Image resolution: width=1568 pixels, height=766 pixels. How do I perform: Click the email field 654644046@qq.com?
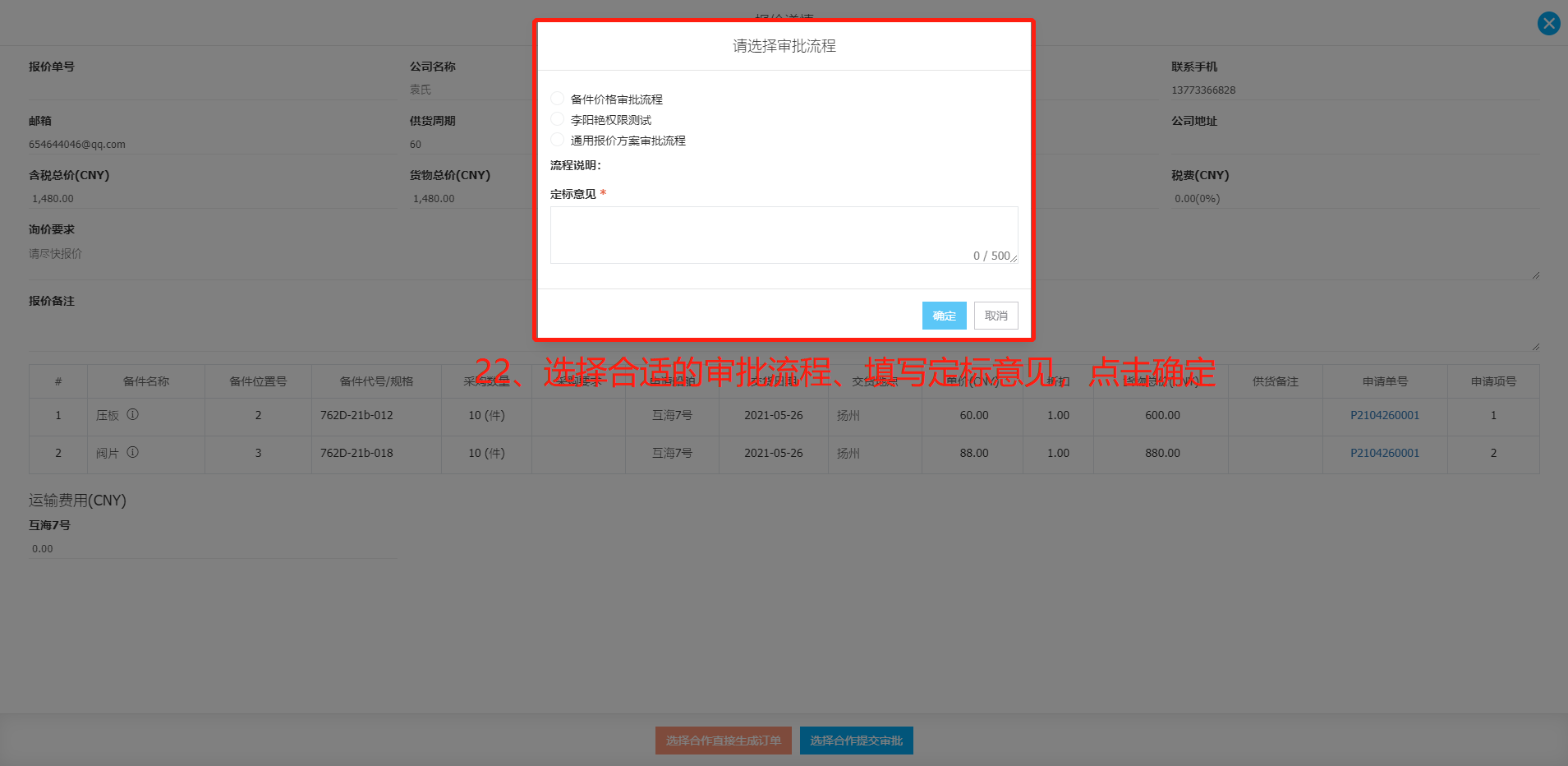coord(212,144)
